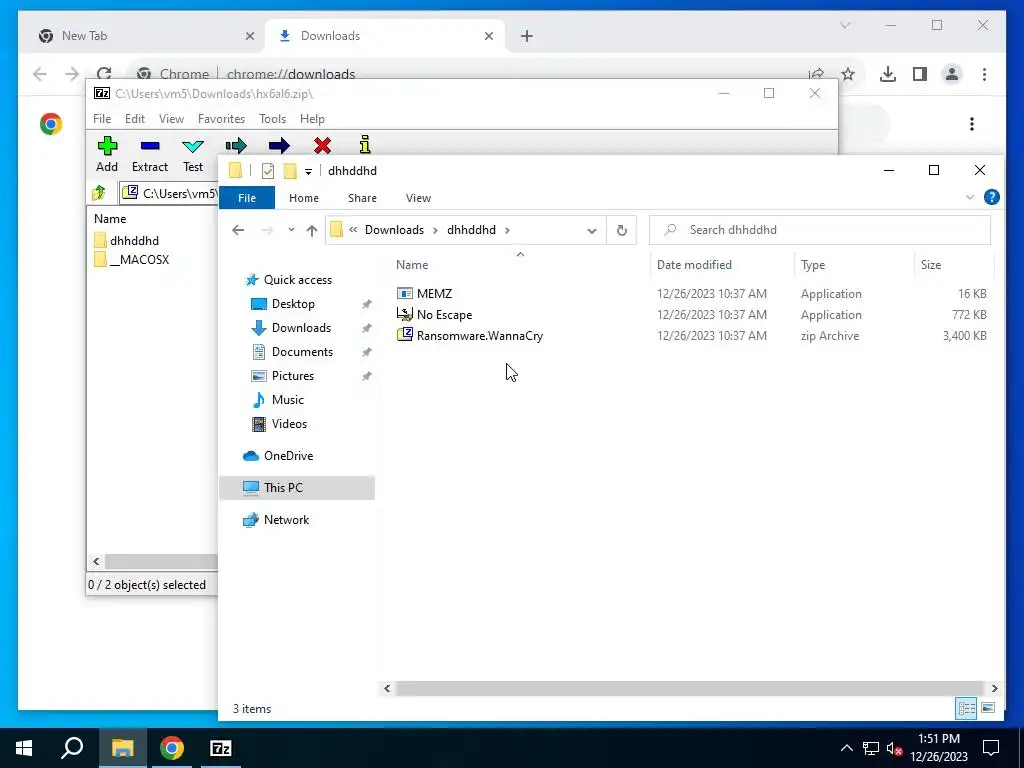Expand address bar history dropdown
This screenshot has width=1024, height=768.
(x=592, y=231)
